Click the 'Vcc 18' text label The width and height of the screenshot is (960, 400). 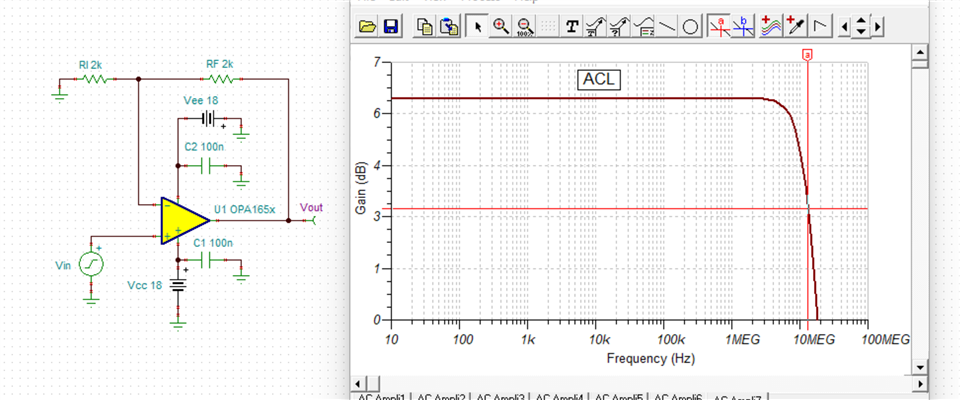click(x=144, y=285)
